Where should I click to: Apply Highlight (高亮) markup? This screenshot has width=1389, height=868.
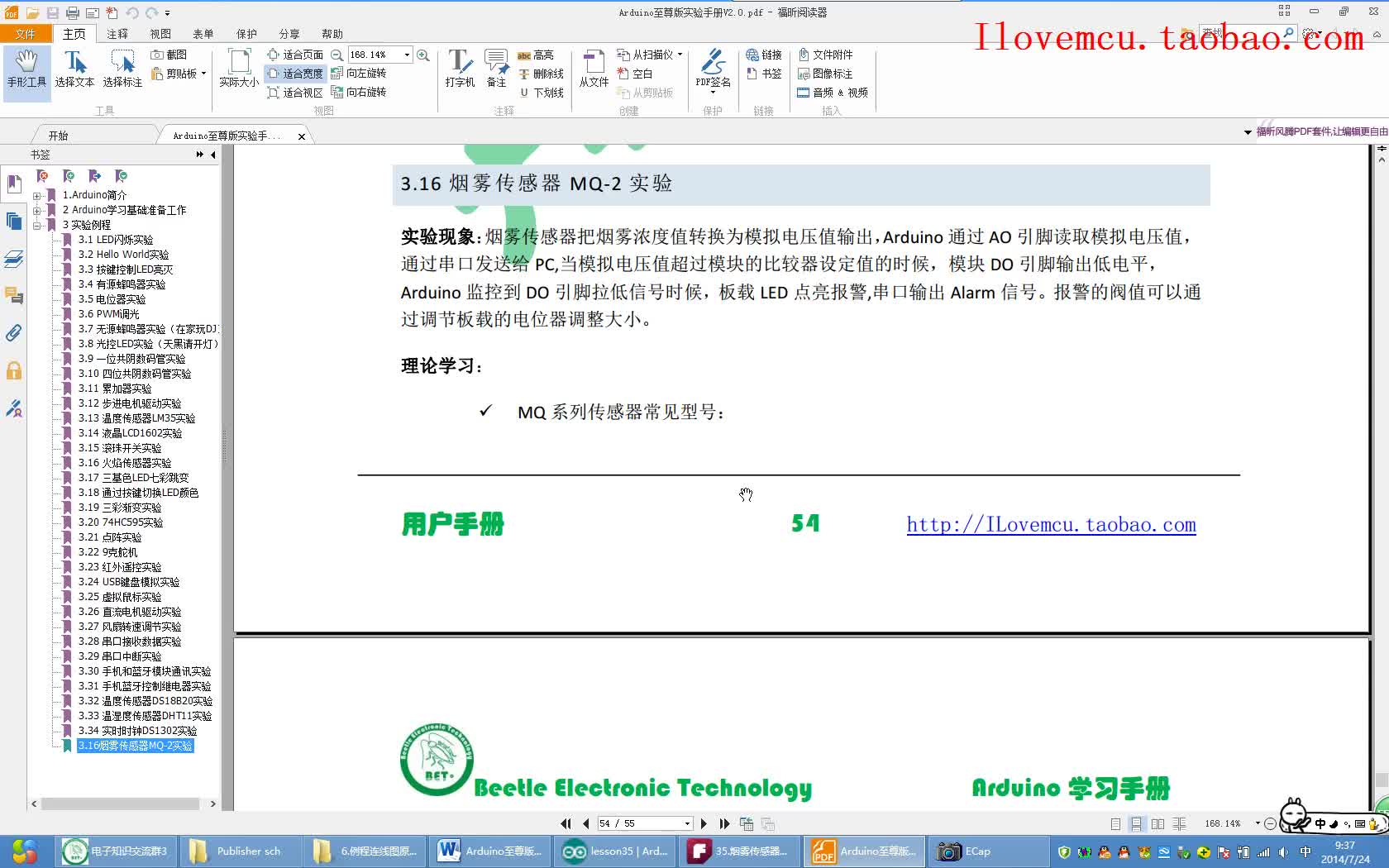click(536, 55)
